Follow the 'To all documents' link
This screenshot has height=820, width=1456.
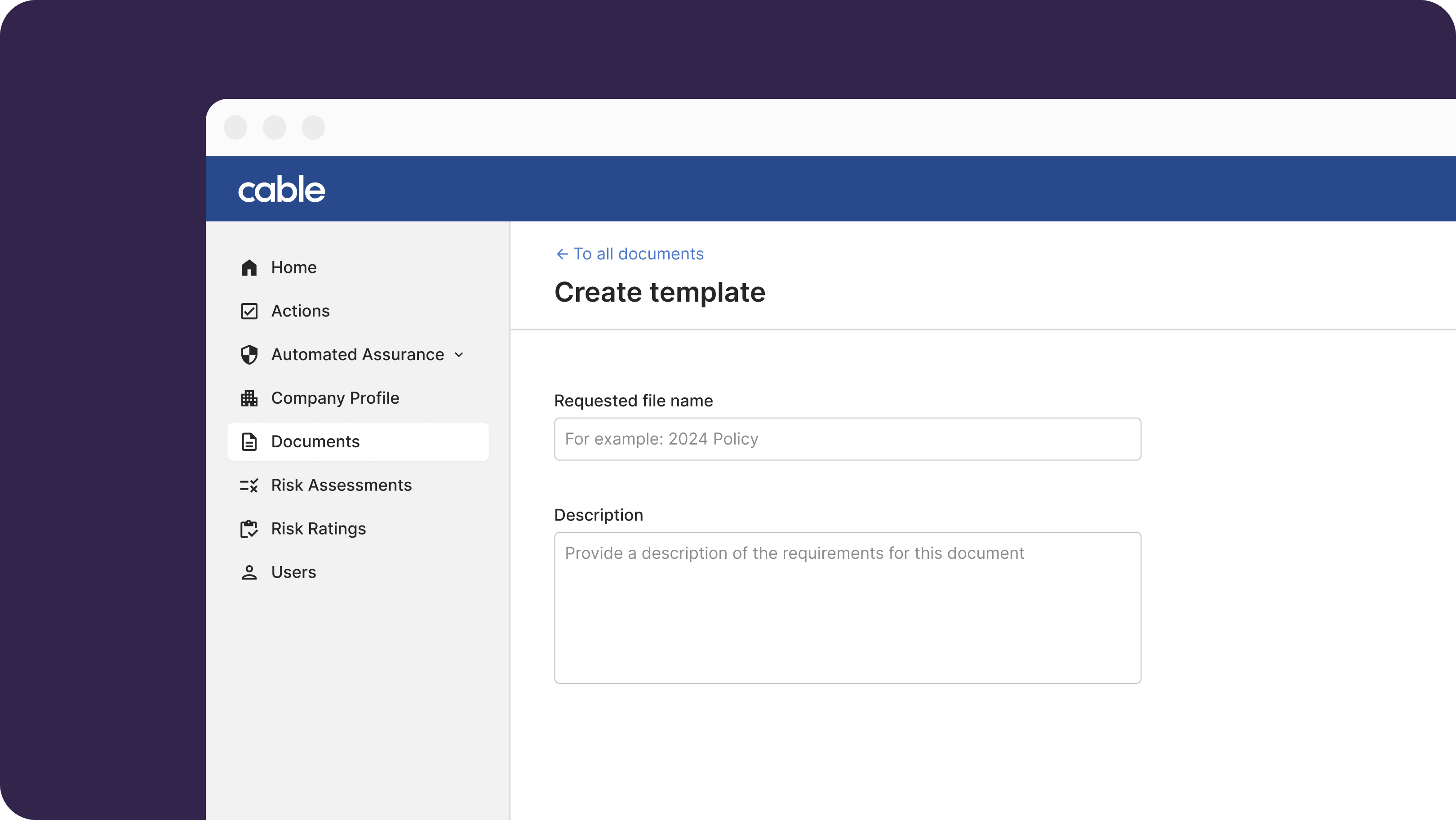pyautogui.click(x=638, y=254)
